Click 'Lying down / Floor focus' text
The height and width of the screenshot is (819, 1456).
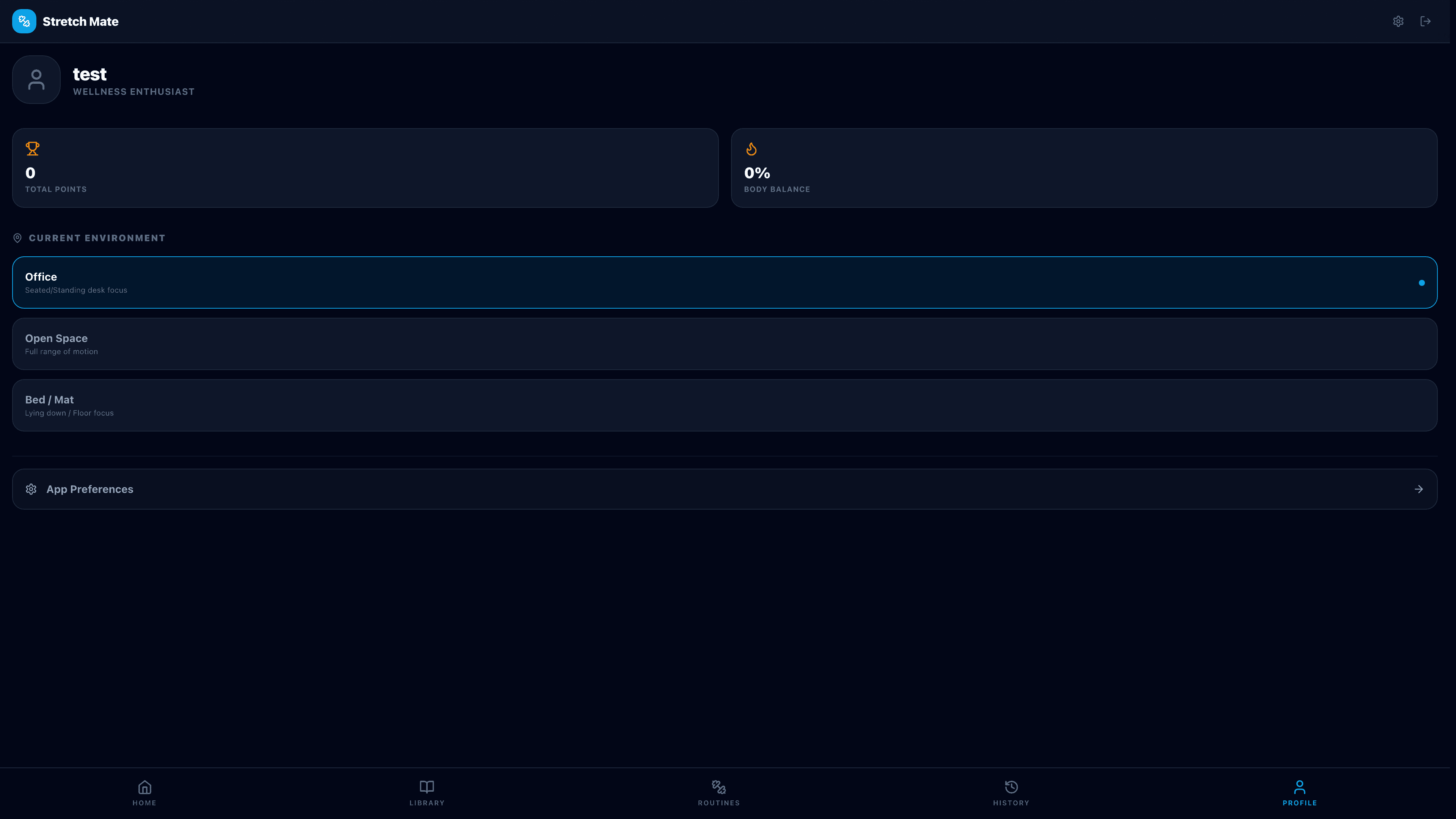pos(69,413)
